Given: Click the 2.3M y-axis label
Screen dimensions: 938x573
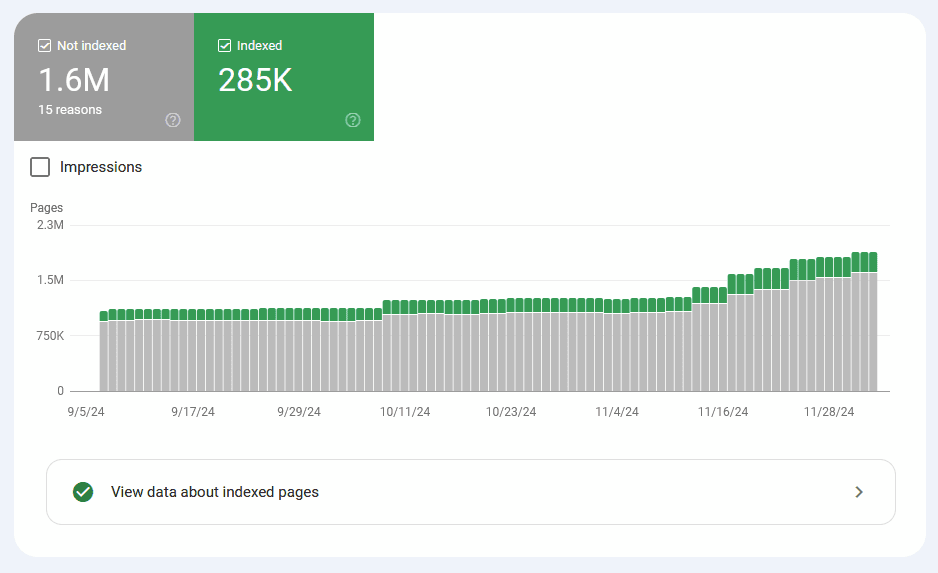Looking at the screenshot, I should [47, 226].
